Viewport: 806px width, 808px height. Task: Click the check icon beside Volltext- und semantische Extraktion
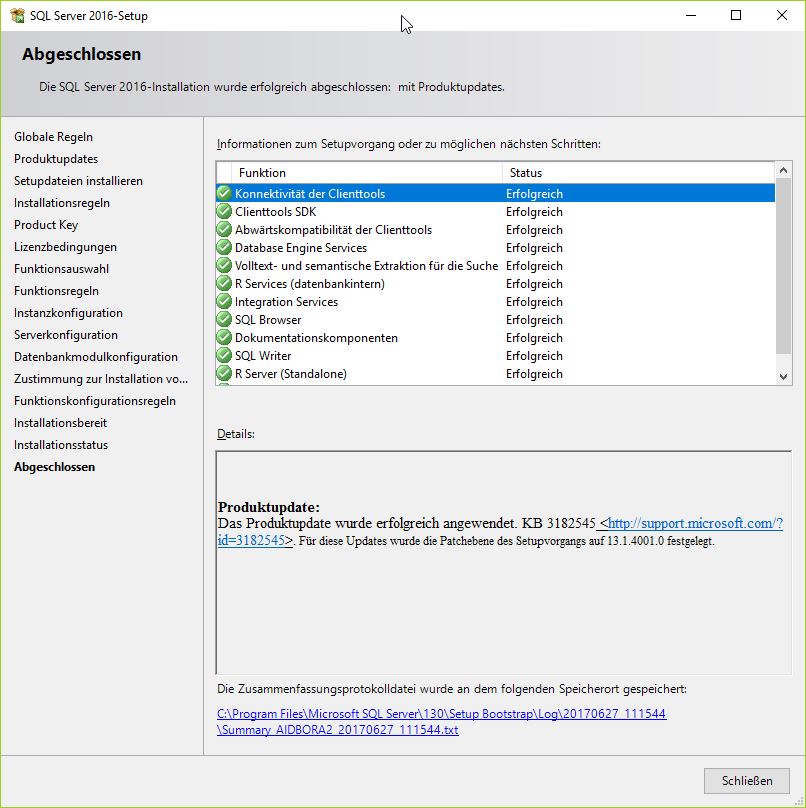point(224,265)
